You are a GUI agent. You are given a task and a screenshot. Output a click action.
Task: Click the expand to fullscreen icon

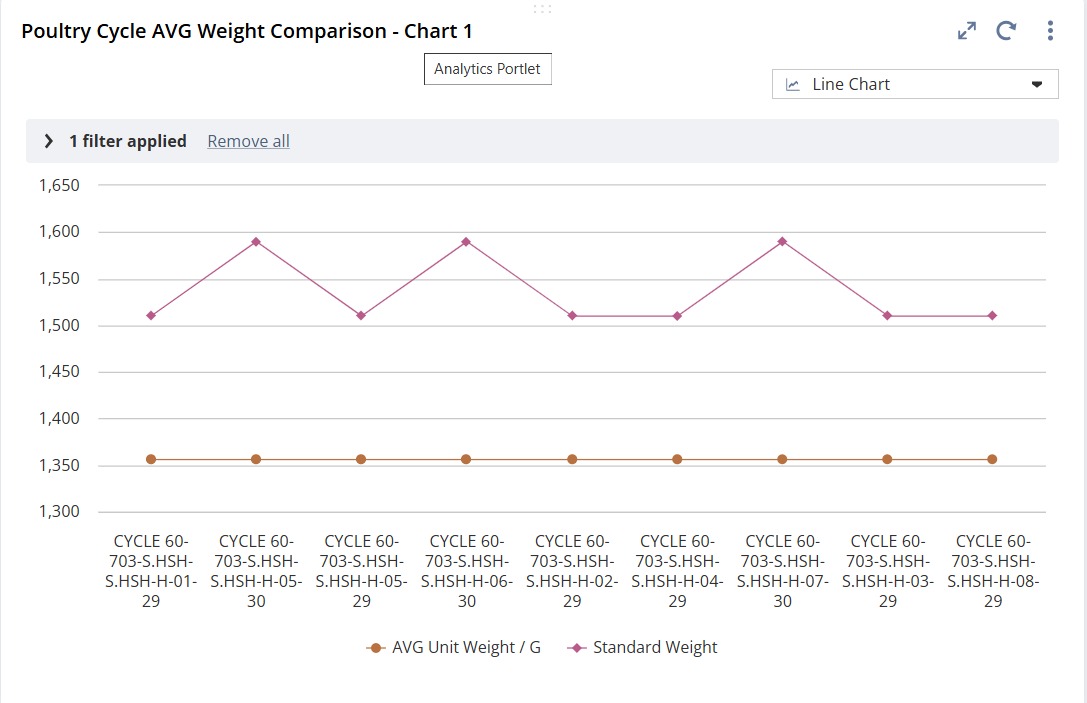967,31
